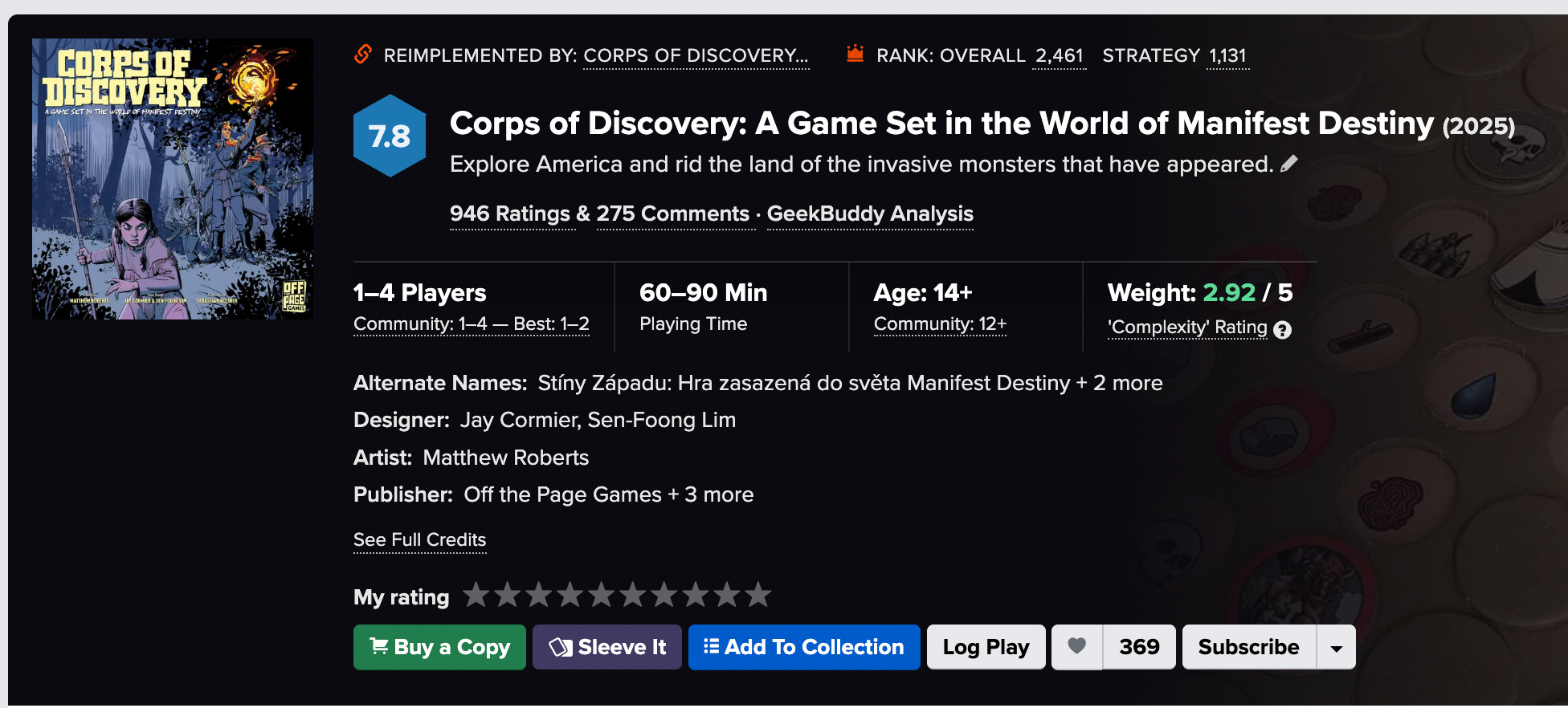Click Add To Collection button
The image size is (1568, 708).
coord(804,647)
